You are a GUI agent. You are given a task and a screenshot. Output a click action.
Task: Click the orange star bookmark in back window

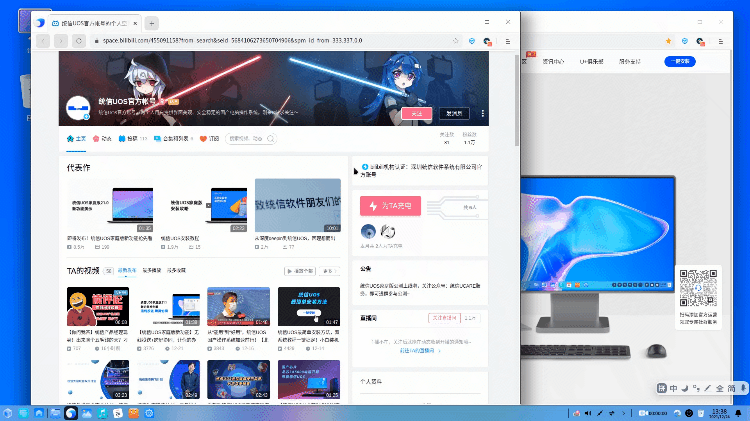click(x=669, y=41)
